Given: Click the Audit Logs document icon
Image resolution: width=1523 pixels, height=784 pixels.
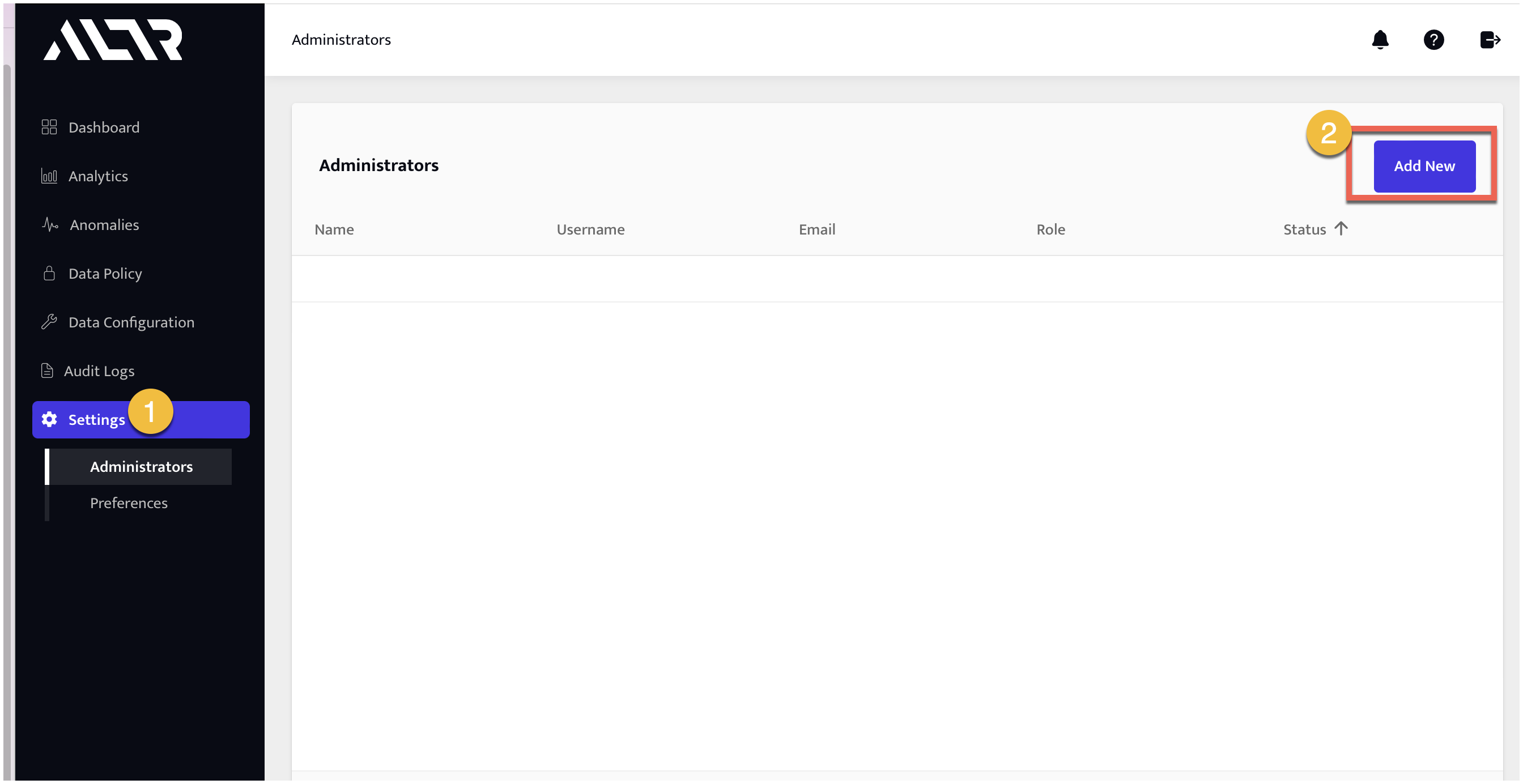Looking at the screenshot, I should click(x=47, y=370).
